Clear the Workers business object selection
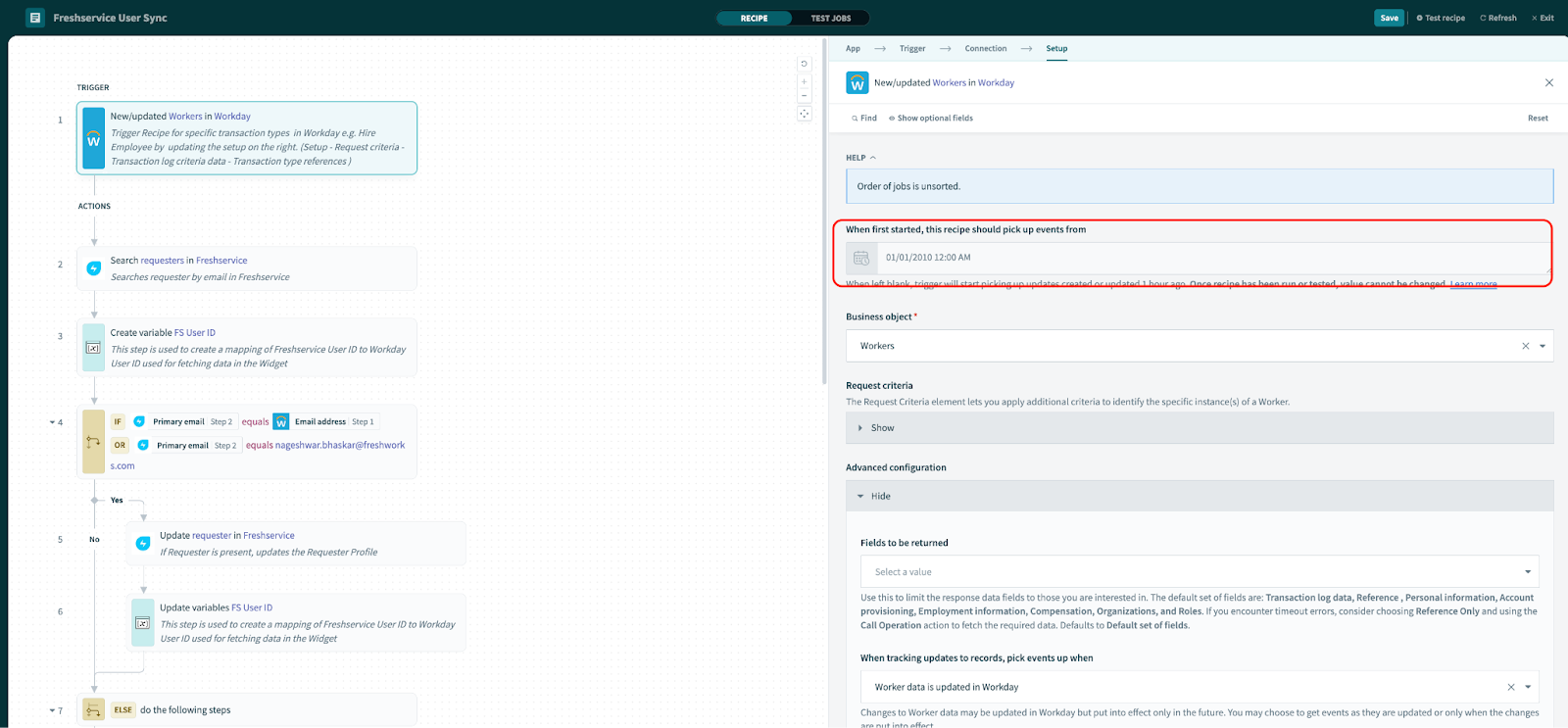The width and height of the screenshot is (1568, 728). pos(1525,346)
